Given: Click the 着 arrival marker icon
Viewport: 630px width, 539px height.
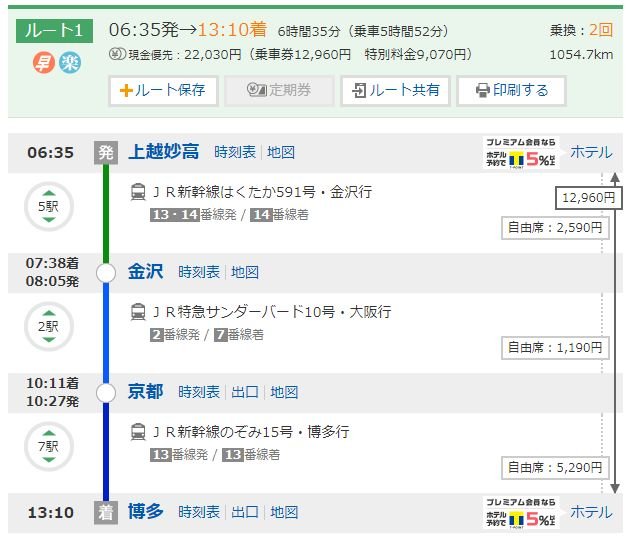Looking at the screenshot, I should point(106,512).
